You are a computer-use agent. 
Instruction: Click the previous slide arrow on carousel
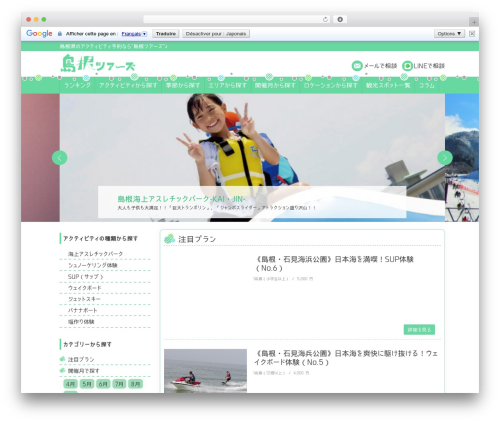60,158
